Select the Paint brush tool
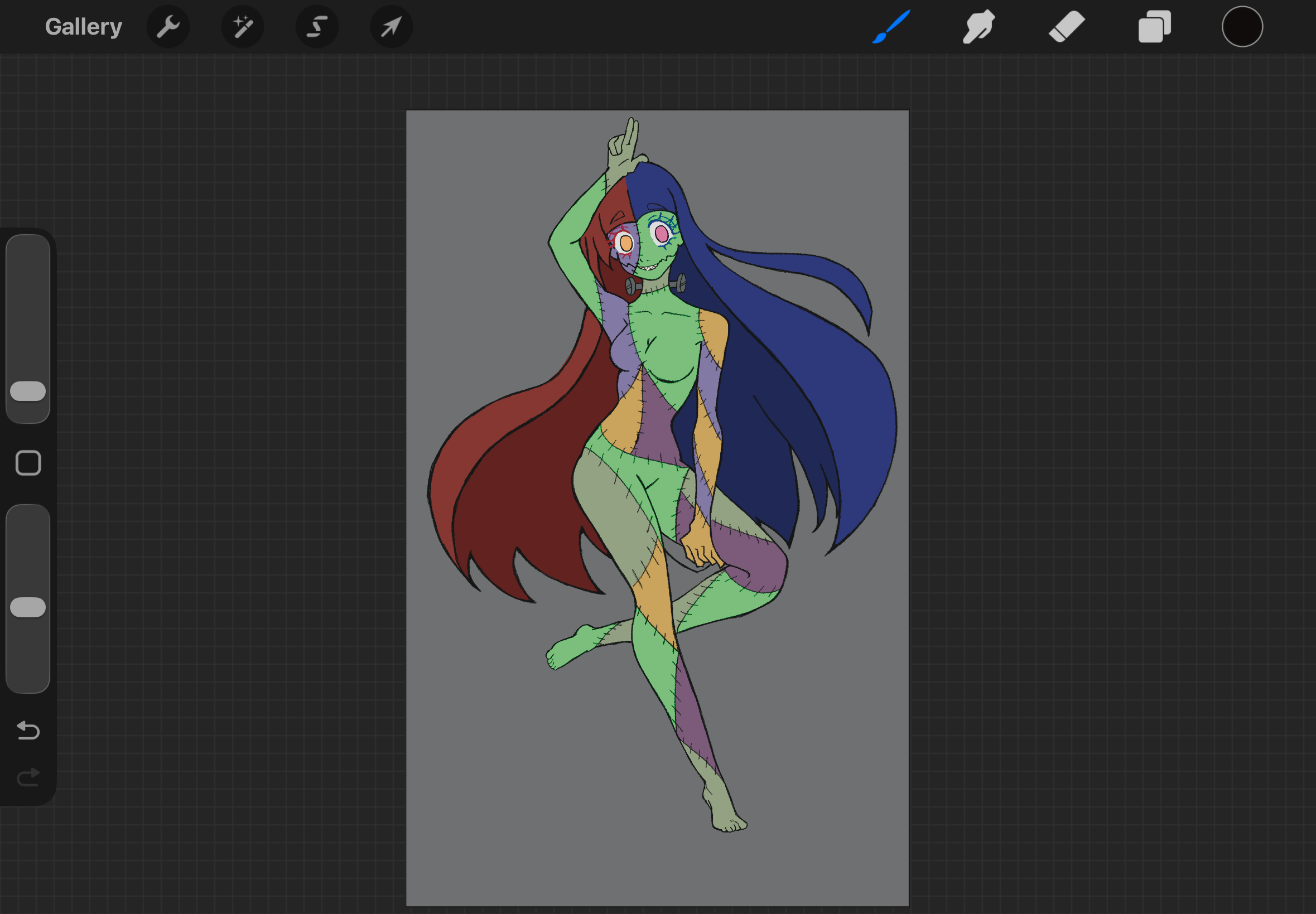The image size is (1316, 914). (x=891, y=27)
